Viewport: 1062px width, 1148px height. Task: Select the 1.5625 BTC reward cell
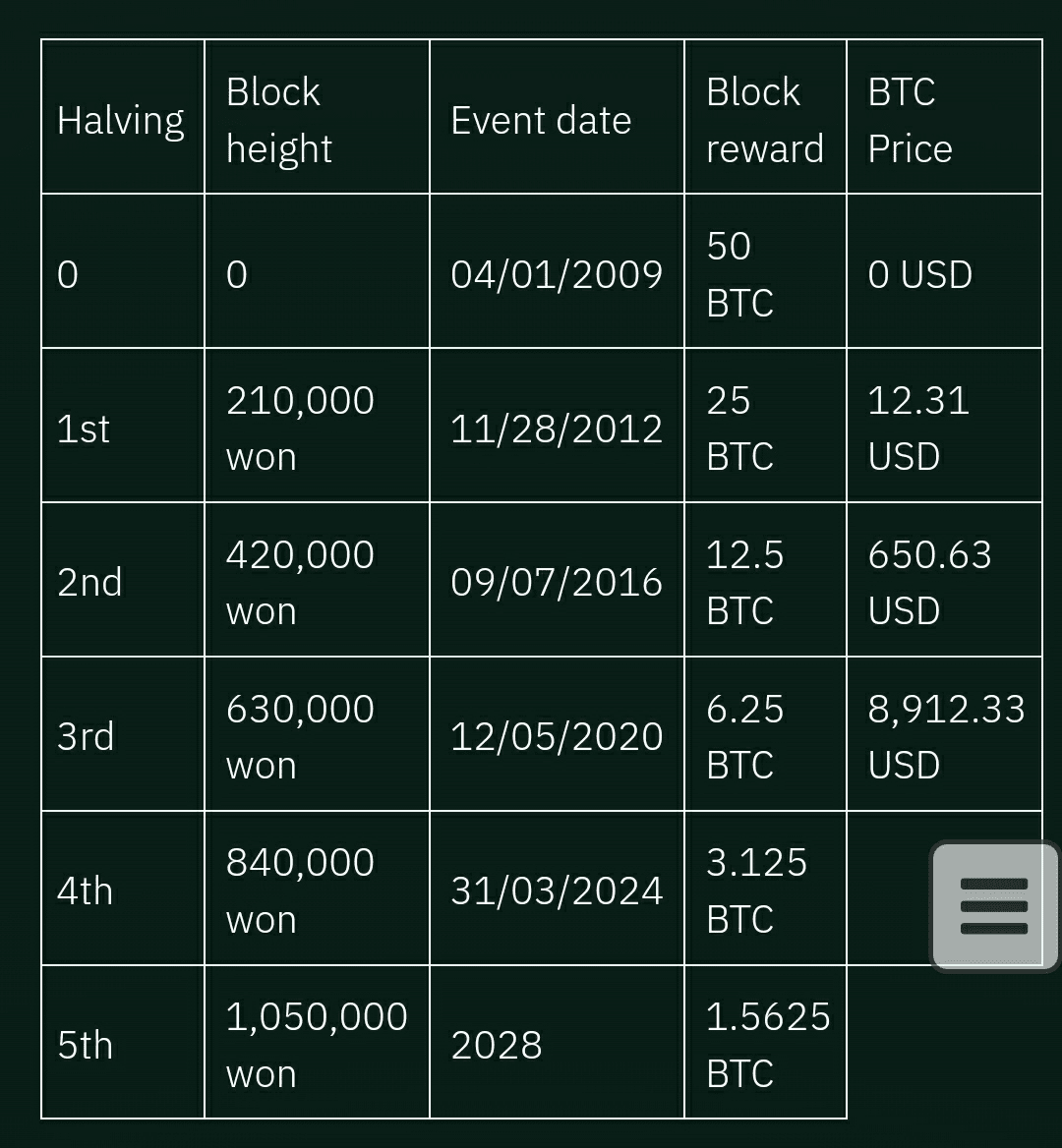coord(768,1045)
